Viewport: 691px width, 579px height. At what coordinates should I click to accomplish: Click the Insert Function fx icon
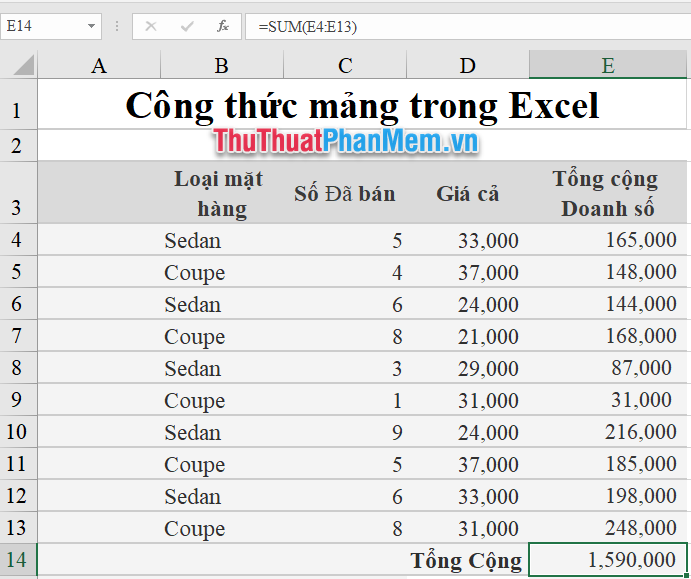pyautogui.click(x=223, y=26)
